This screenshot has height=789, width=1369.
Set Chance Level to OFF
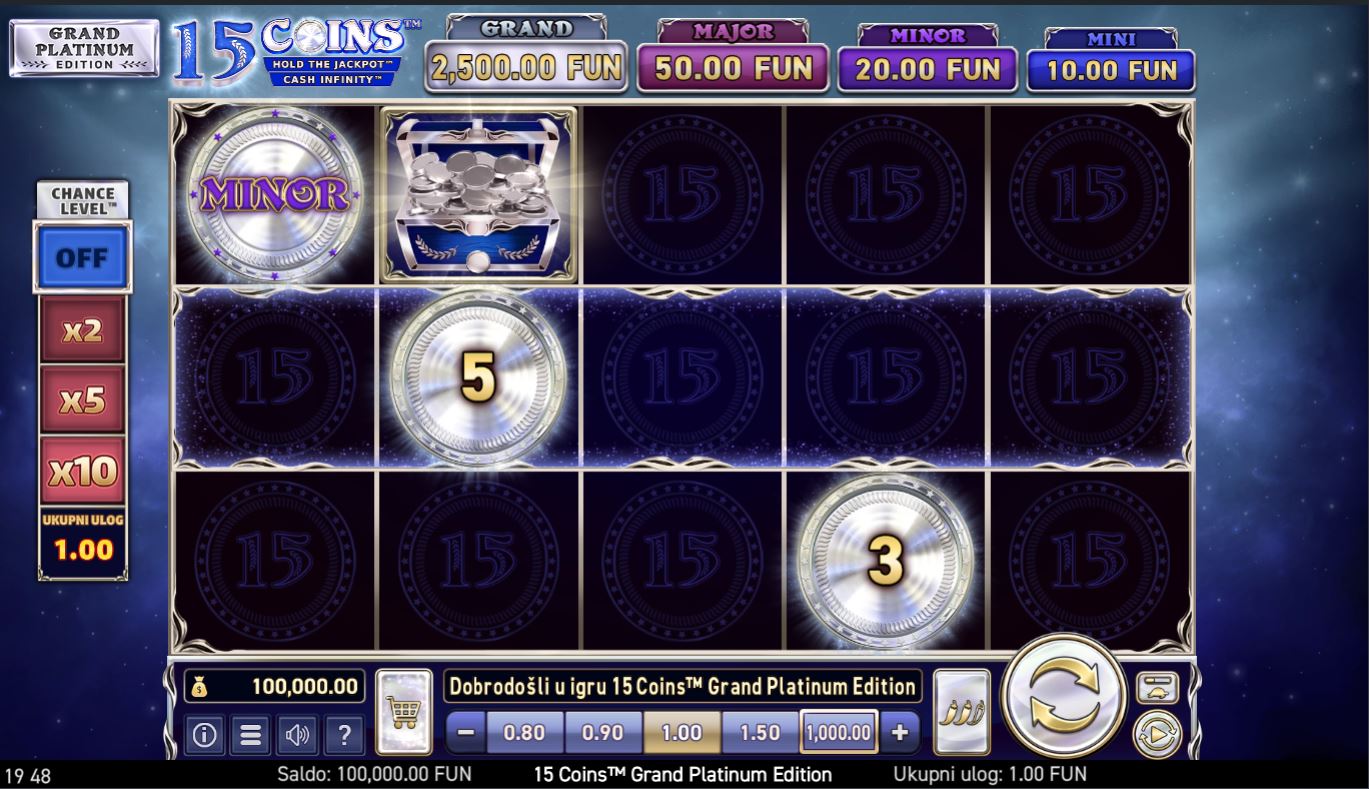point(82,258)
